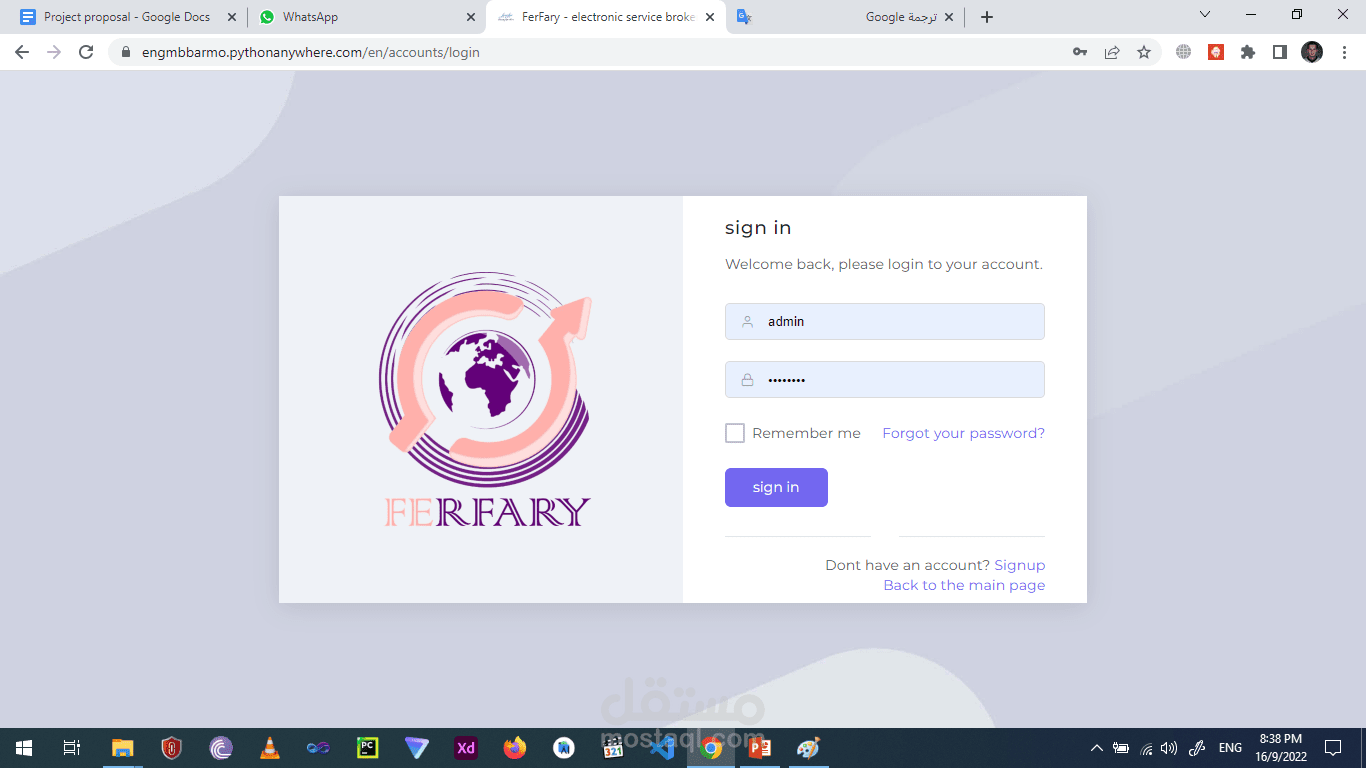Open Chrome's three-dot menu
Screen dimensions: 1366x768
[x=1342, y=52]
